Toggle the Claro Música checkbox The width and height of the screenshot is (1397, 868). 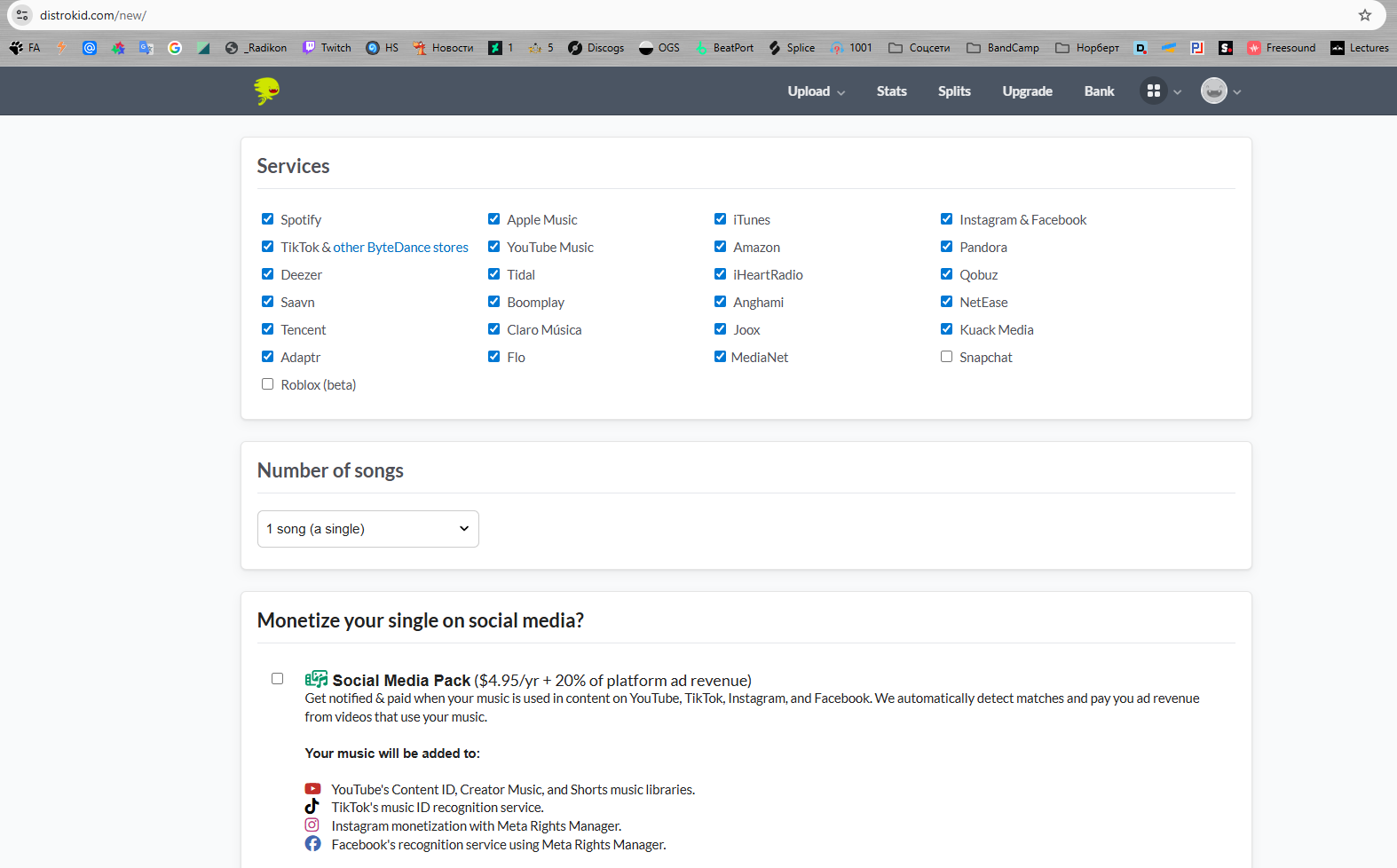(x=493, y=329)
